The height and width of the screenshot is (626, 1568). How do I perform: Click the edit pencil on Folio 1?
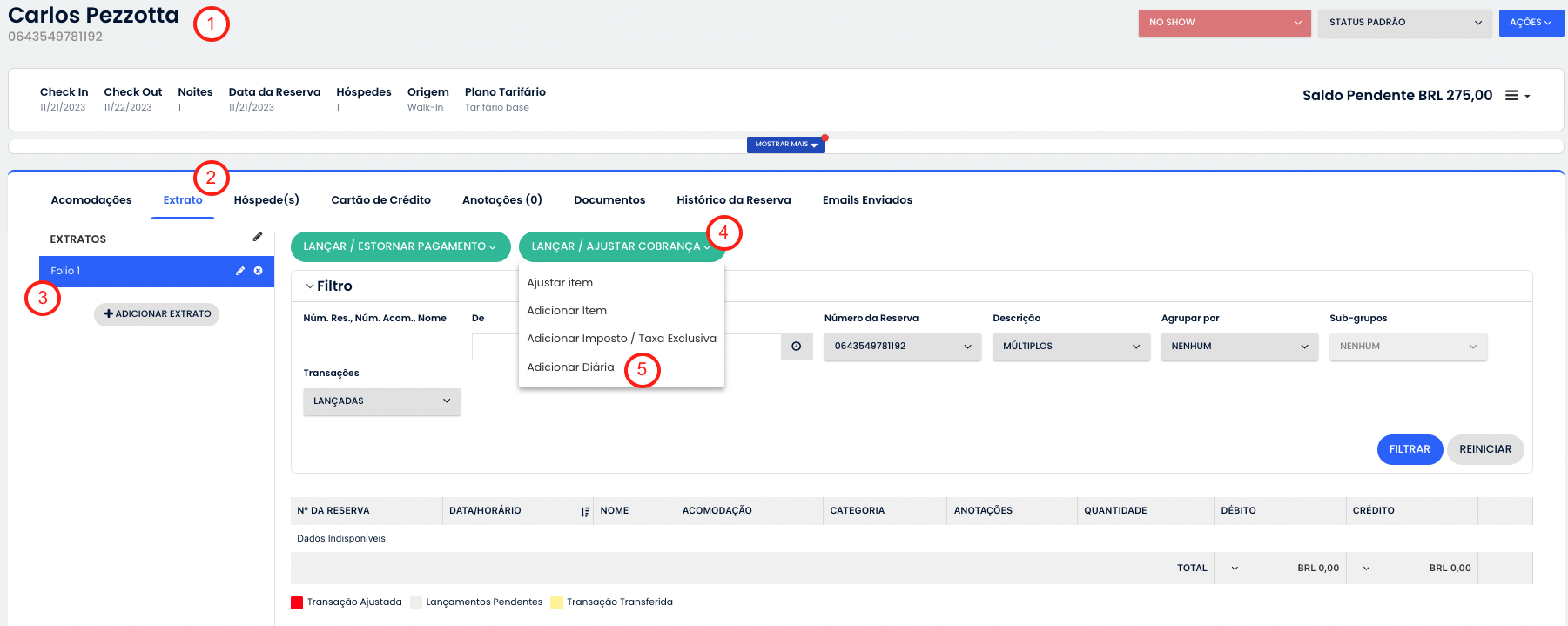pyautogui.click(x=240, y=271)
